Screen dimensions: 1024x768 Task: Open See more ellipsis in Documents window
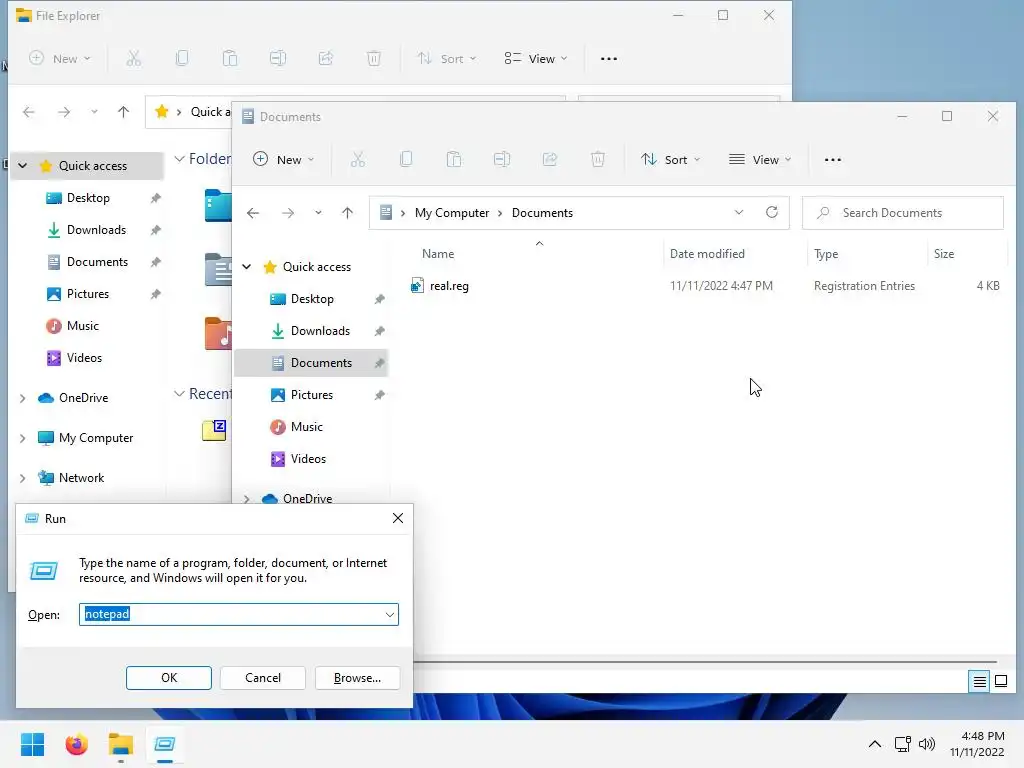pyautogui.click(x=833, y=160)
